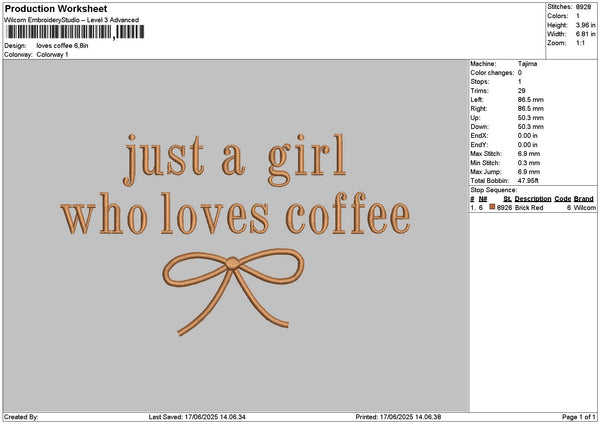This screenshot has height=424, width=600.
Task: Click the barcode in the header
Action: pyautogui.click(x=75, y=32)
